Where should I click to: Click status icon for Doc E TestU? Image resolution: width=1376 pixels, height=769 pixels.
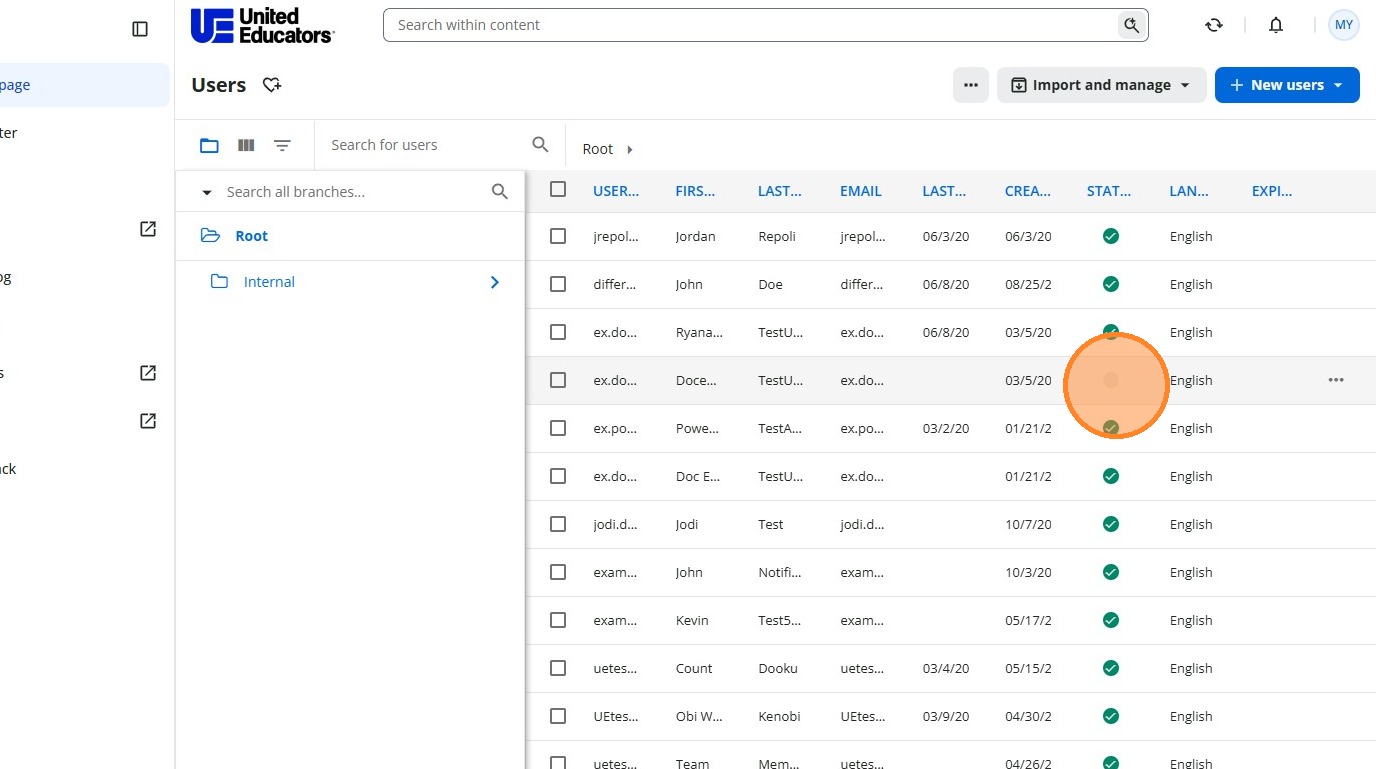pyautogui.click(x=1110, y=476)
